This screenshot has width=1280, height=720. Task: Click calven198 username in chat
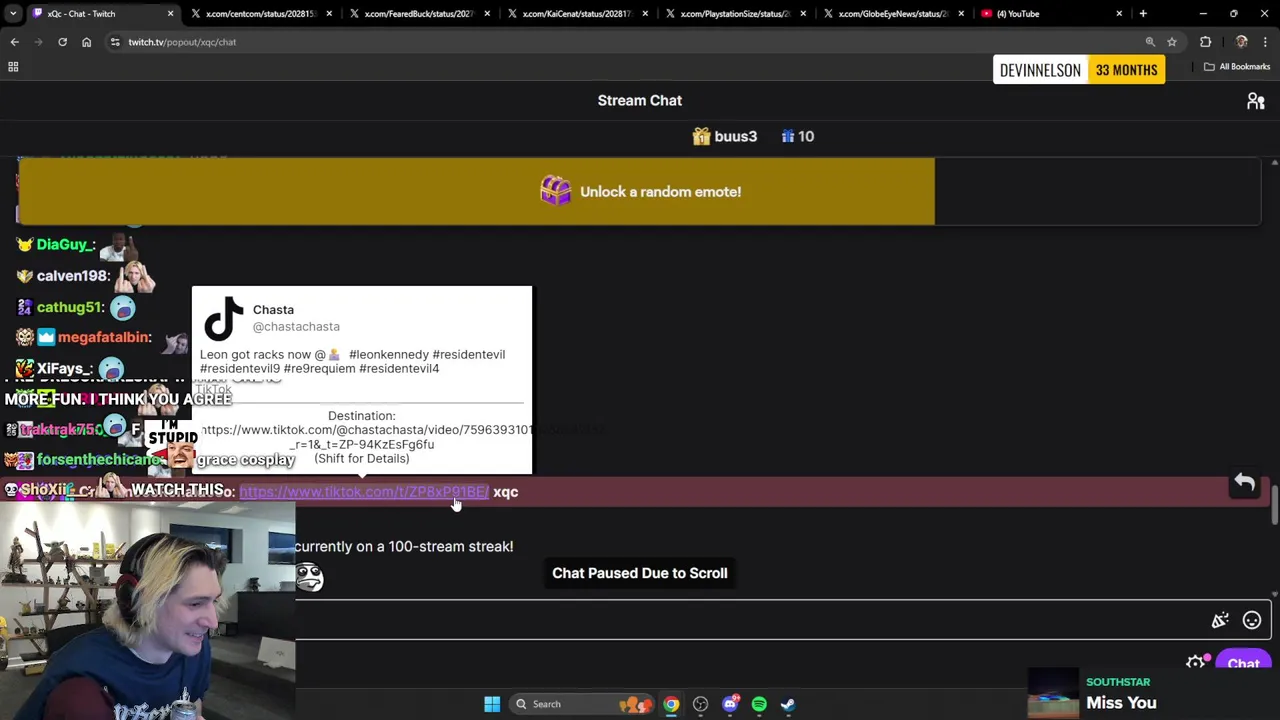click(x=73, y=276)
